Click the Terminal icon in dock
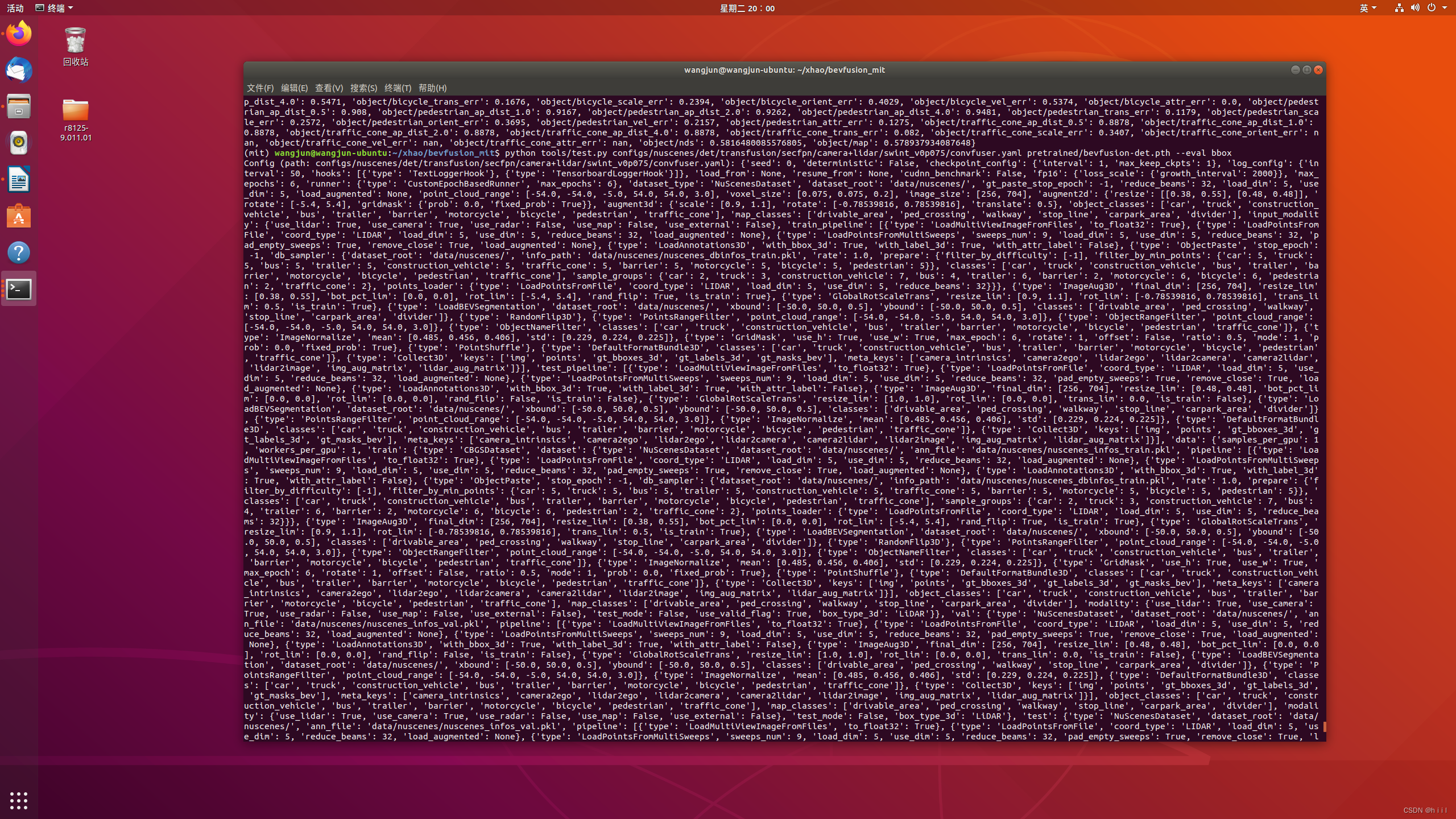 [19, 289]
